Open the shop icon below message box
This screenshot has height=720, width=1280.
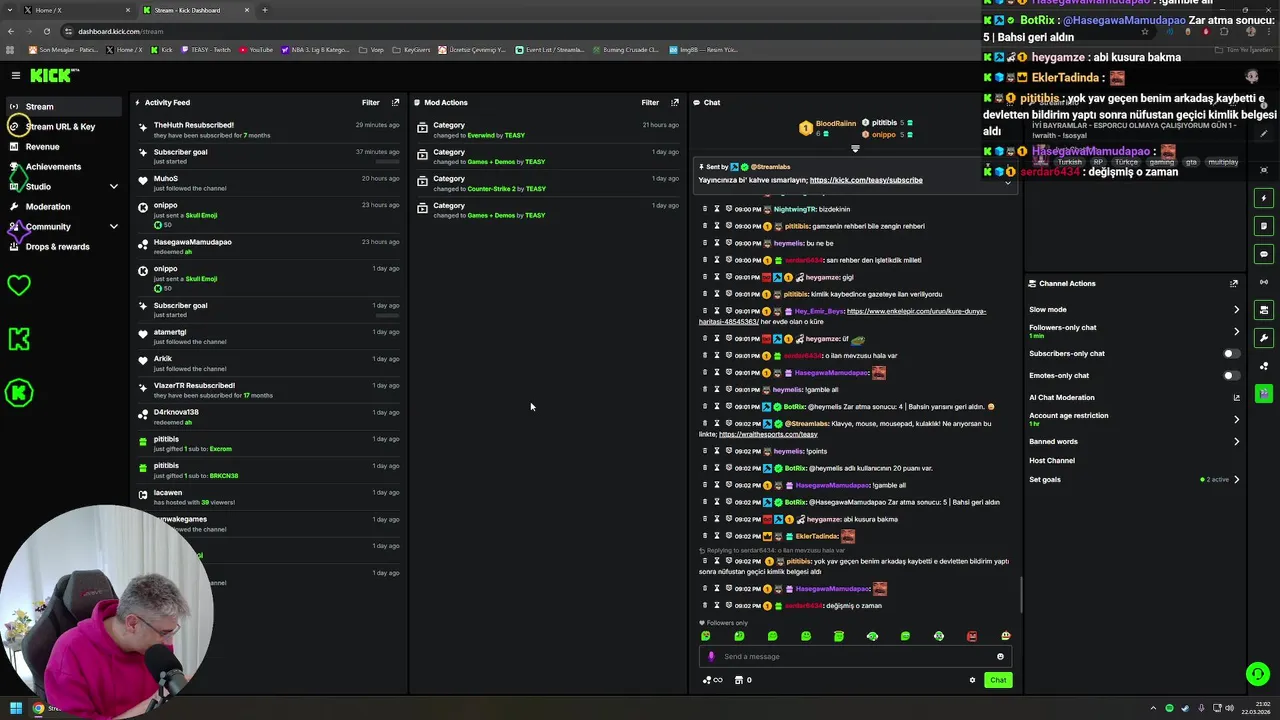click(739, 680)
